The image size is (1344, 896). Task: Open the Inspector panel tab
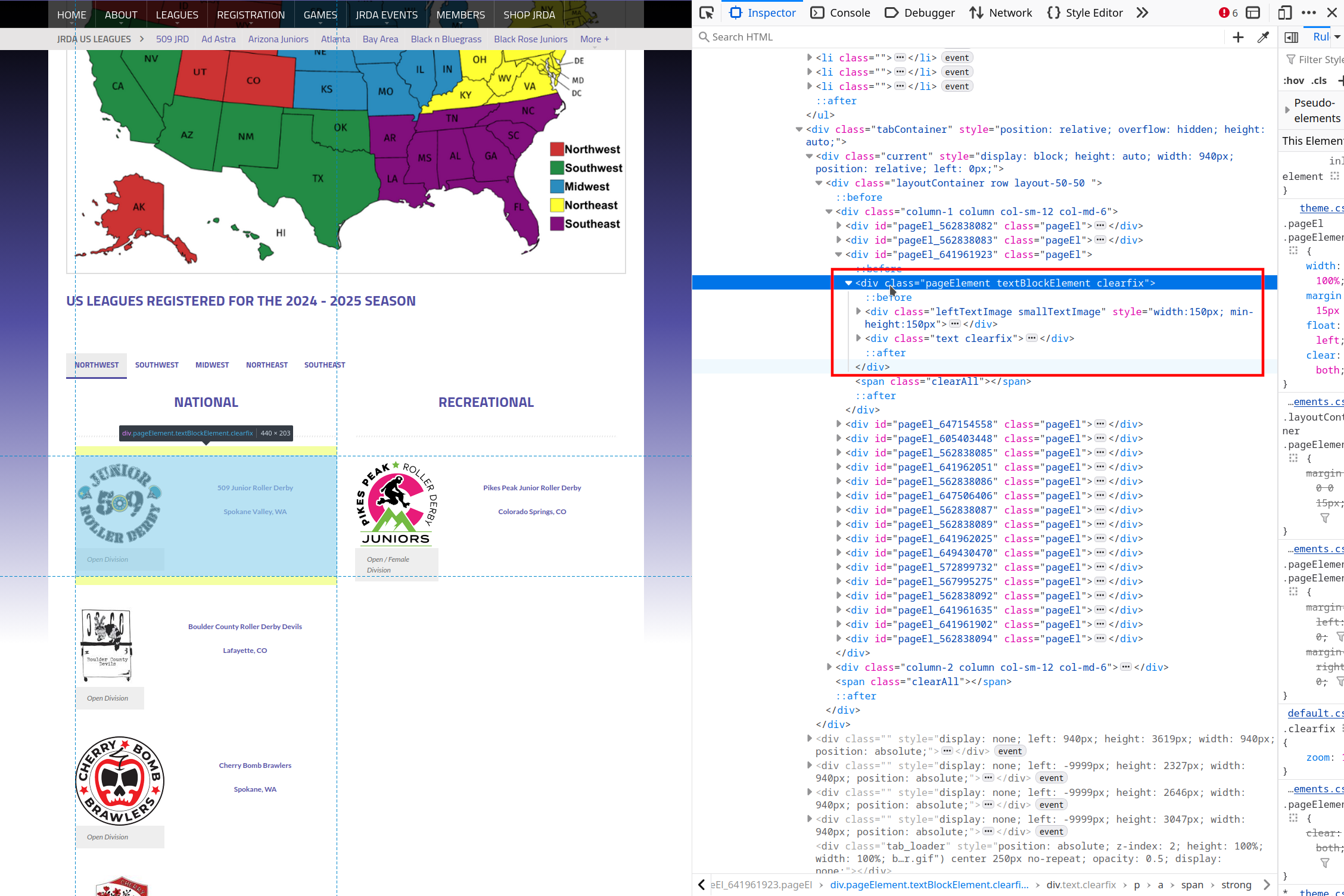tap(763, 13)
